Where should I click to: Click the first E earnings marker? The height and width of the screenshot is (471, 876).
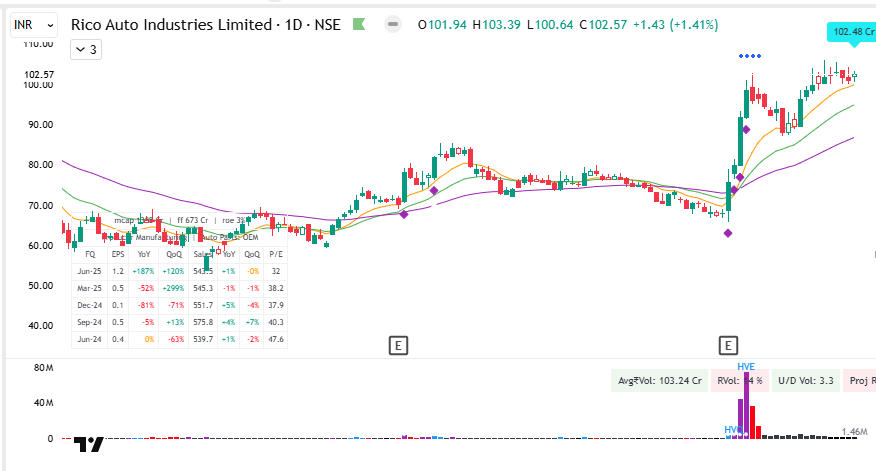[x=398, y=346]
